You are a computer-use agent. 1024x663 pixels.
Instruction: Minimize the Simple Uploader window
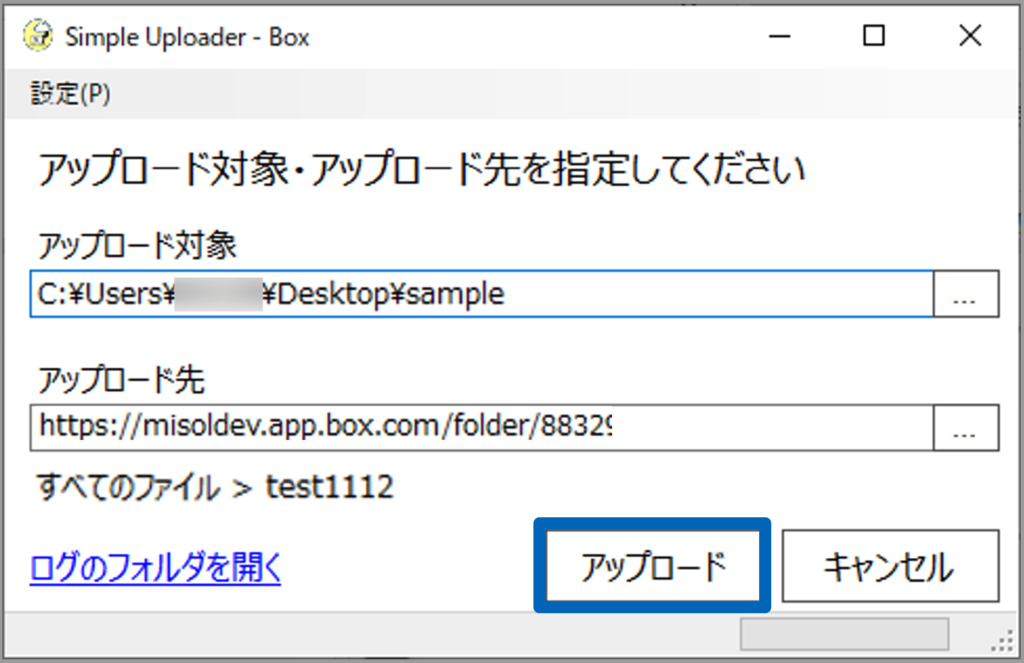779,37
